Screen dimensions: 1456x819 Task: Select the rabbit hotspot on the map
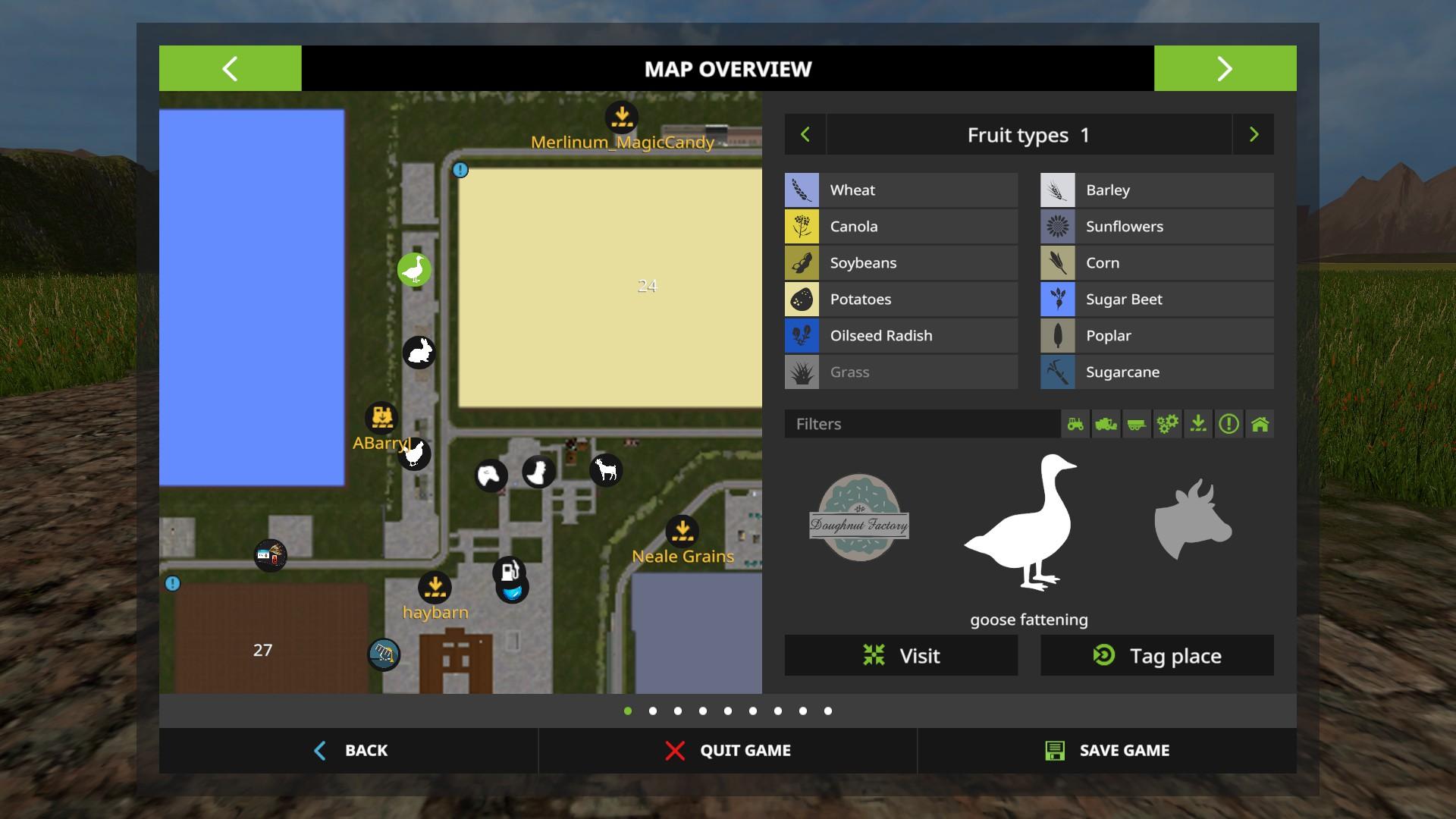tap(419, 352)
